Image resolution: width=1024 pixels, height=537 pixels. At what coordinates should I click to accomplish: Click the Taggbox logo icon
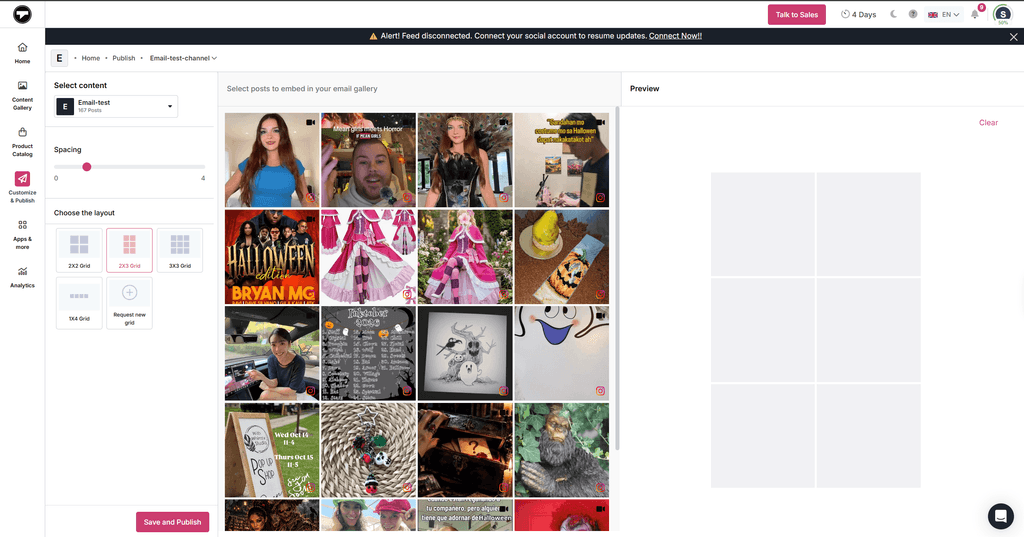pos(22,14)
